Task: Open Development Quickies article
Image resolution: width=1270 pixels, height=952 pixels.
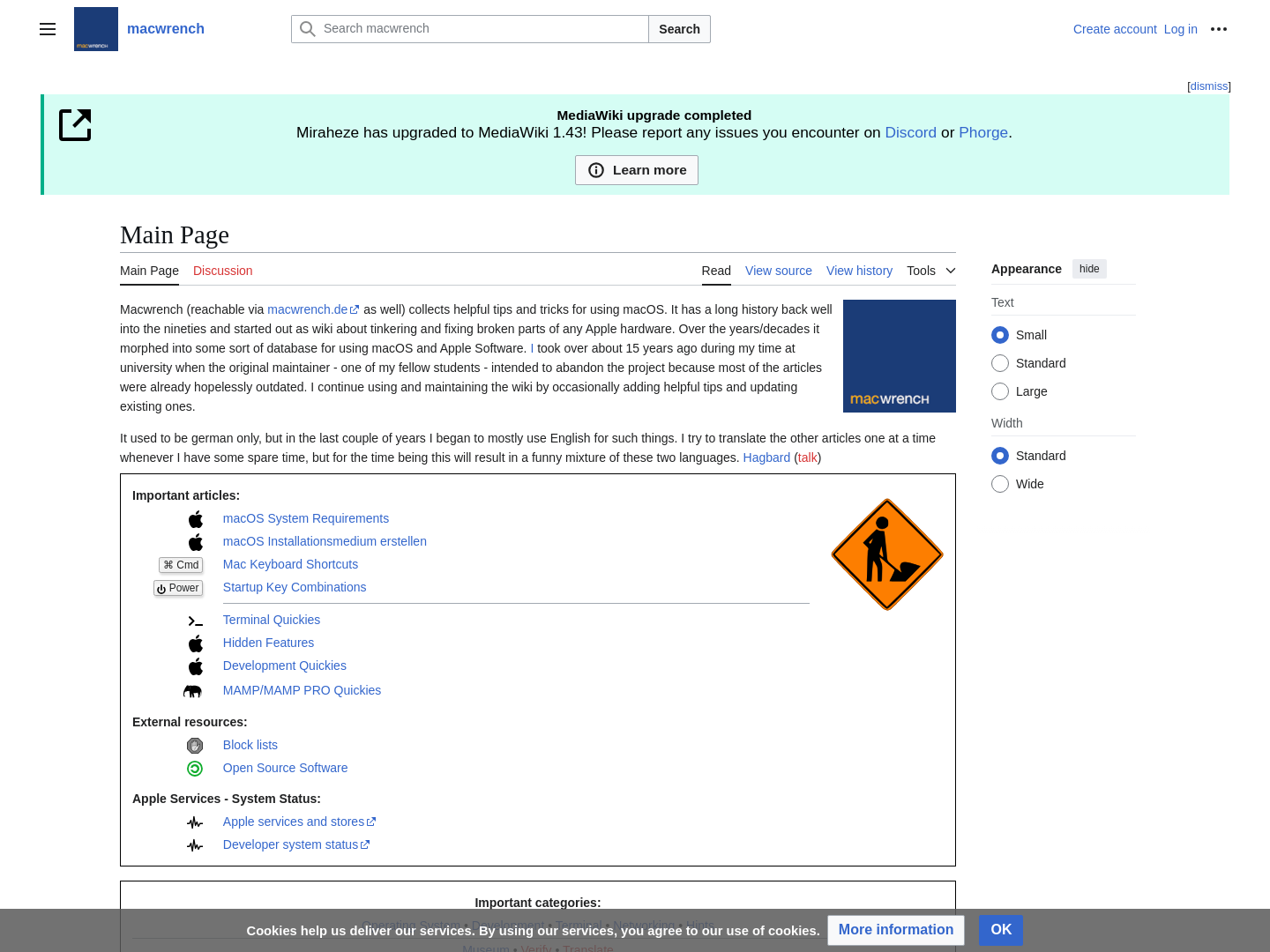Action: click(285, 666)
